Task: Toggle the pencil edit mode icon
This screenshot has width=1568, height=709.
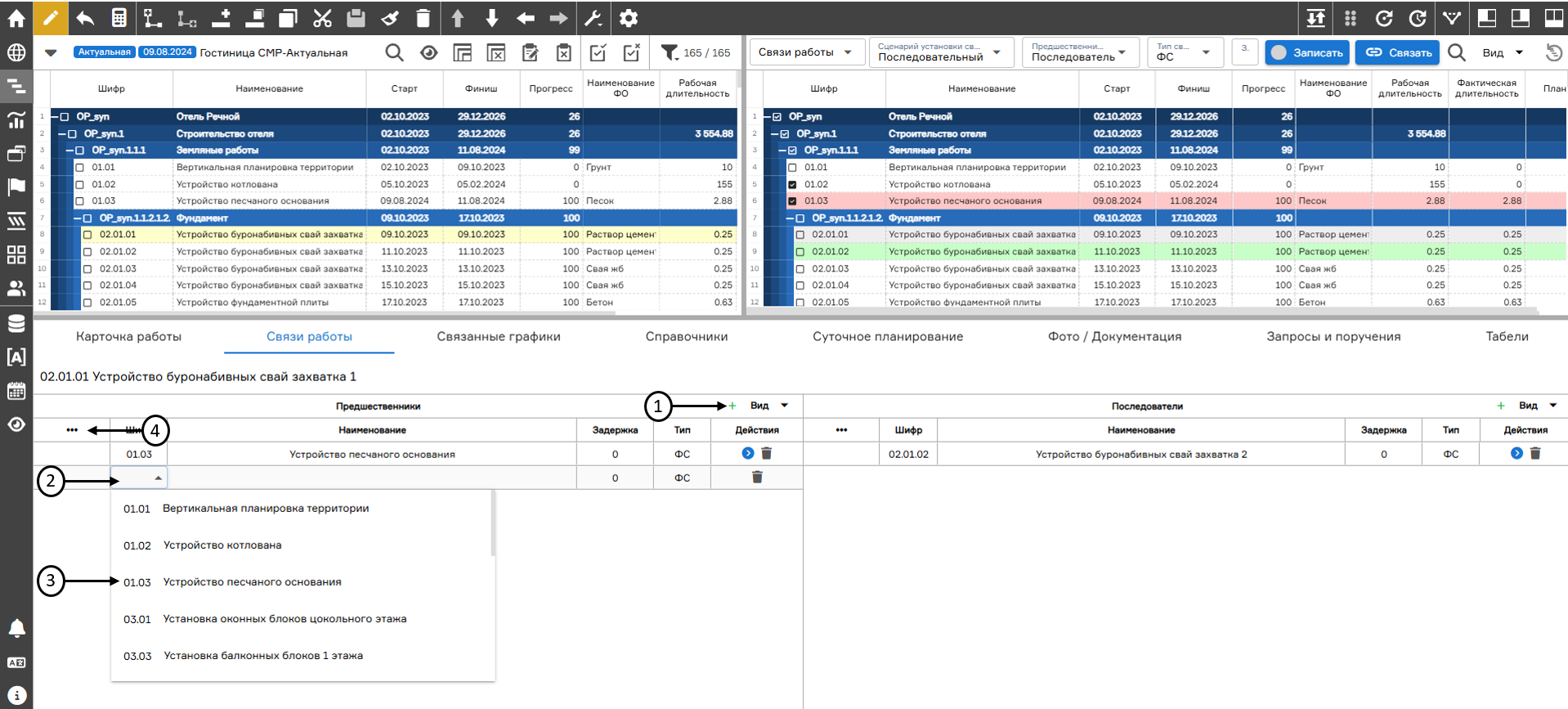Action: (51, 17)
